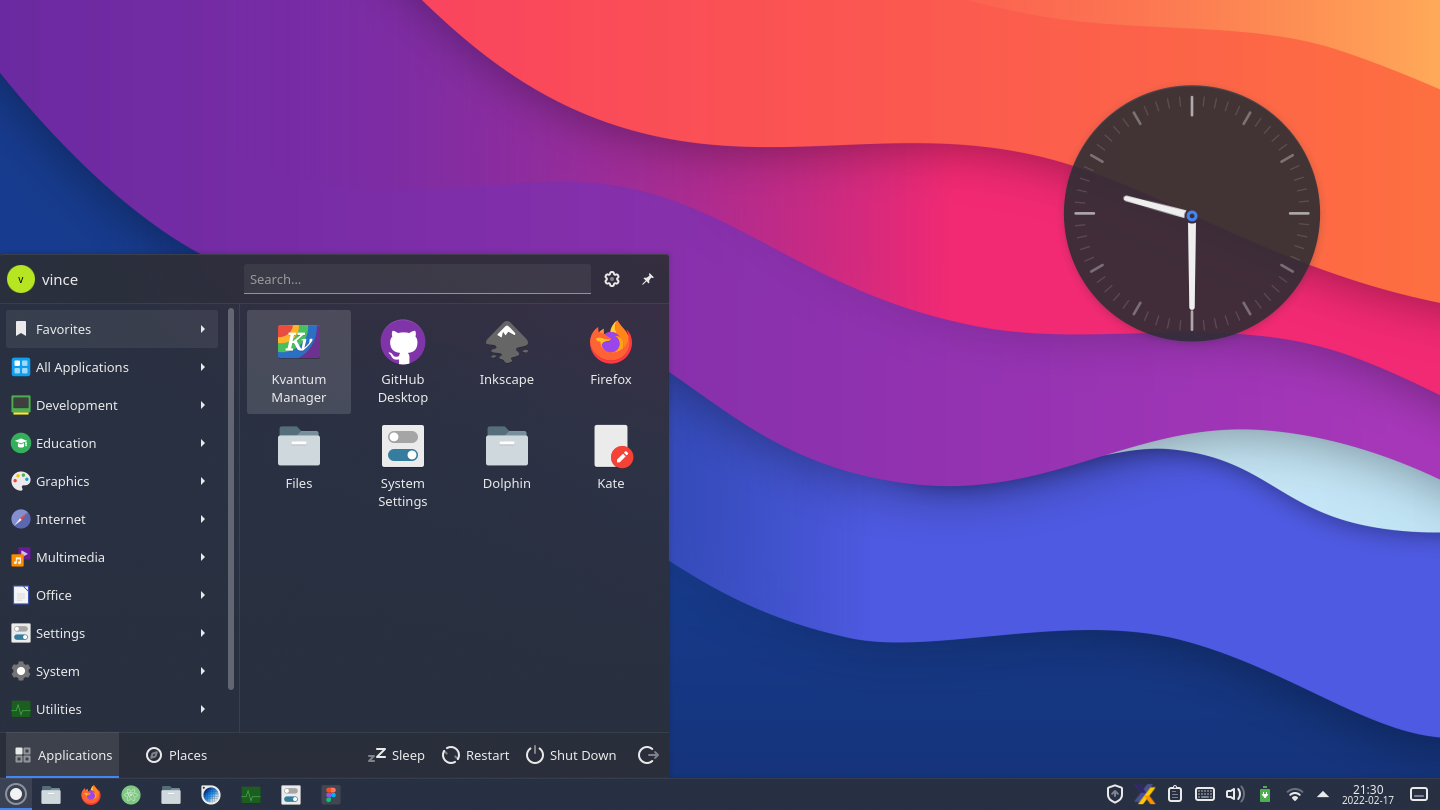Click the analog clock desktop widget
The height and width of the screenshot is (810, 1440).
pyautogui.click(x=1192, y=213)
